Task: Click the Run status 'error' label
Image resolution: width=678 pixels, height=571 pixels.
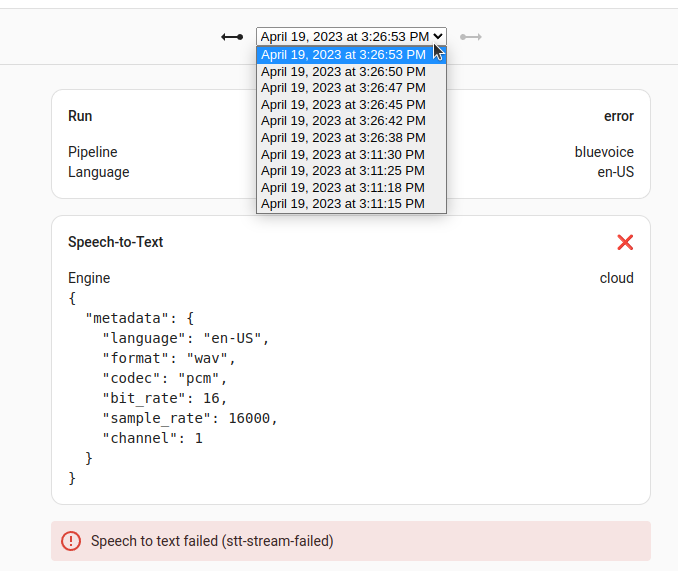Action: [618, 116]
